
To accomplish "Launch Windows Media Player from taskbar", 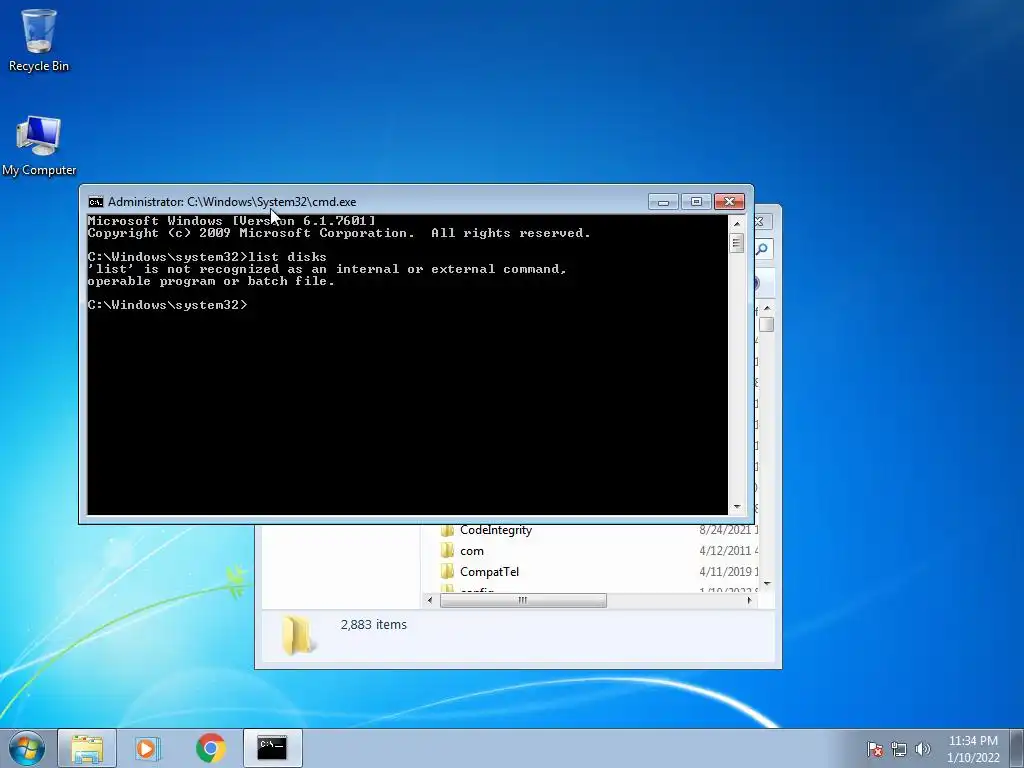I will [x=148, y=748].
